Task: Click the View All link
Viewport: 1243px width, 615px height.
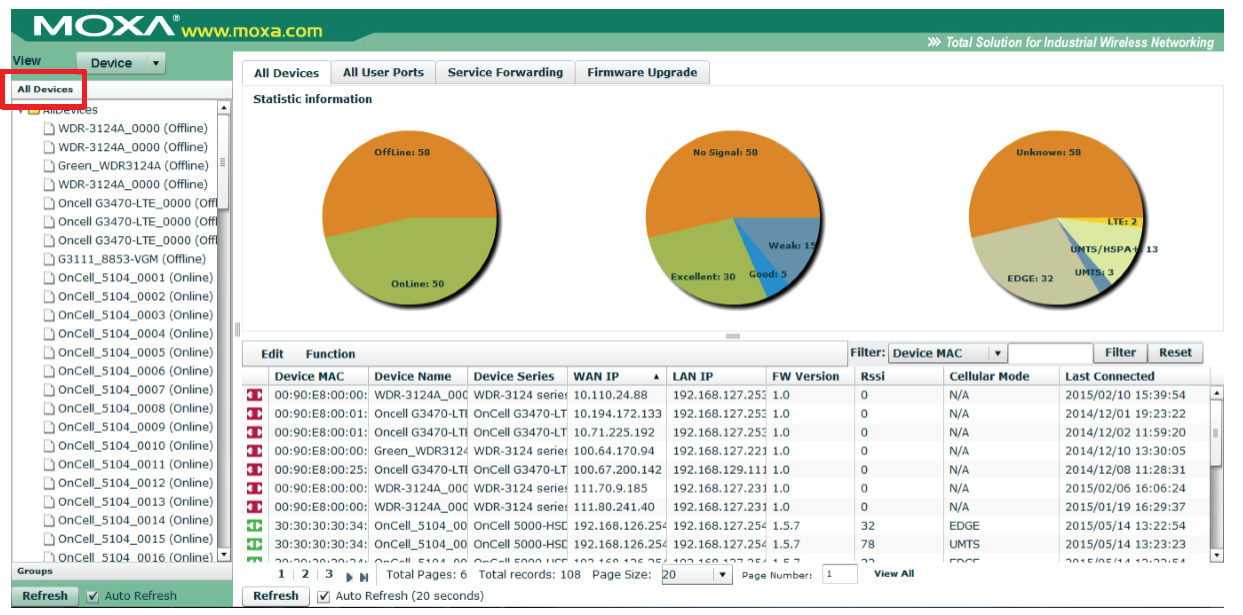Action: point(894,574)
